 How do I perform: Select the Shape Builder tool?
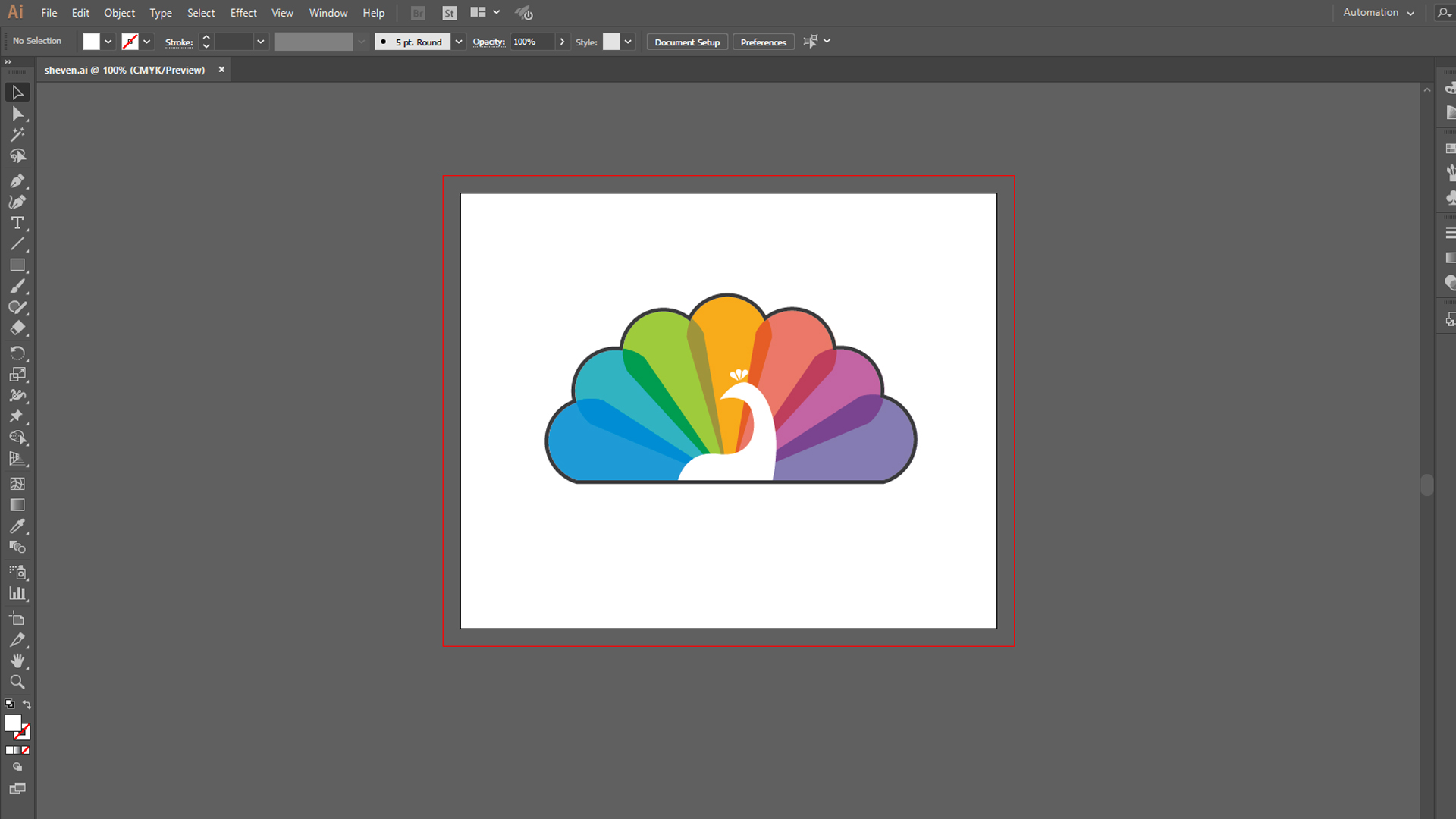(17, 438)
